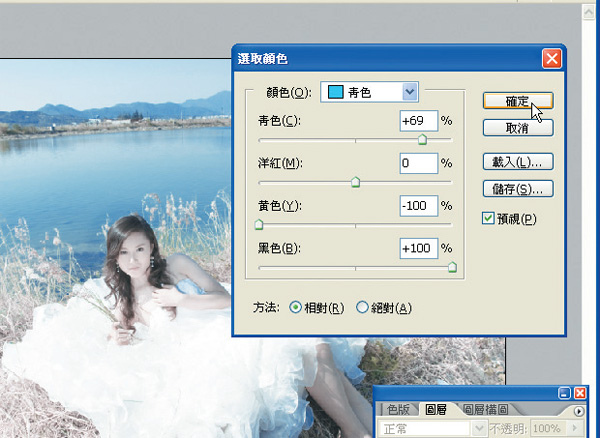Close the layers palette window

pos(580,393)
